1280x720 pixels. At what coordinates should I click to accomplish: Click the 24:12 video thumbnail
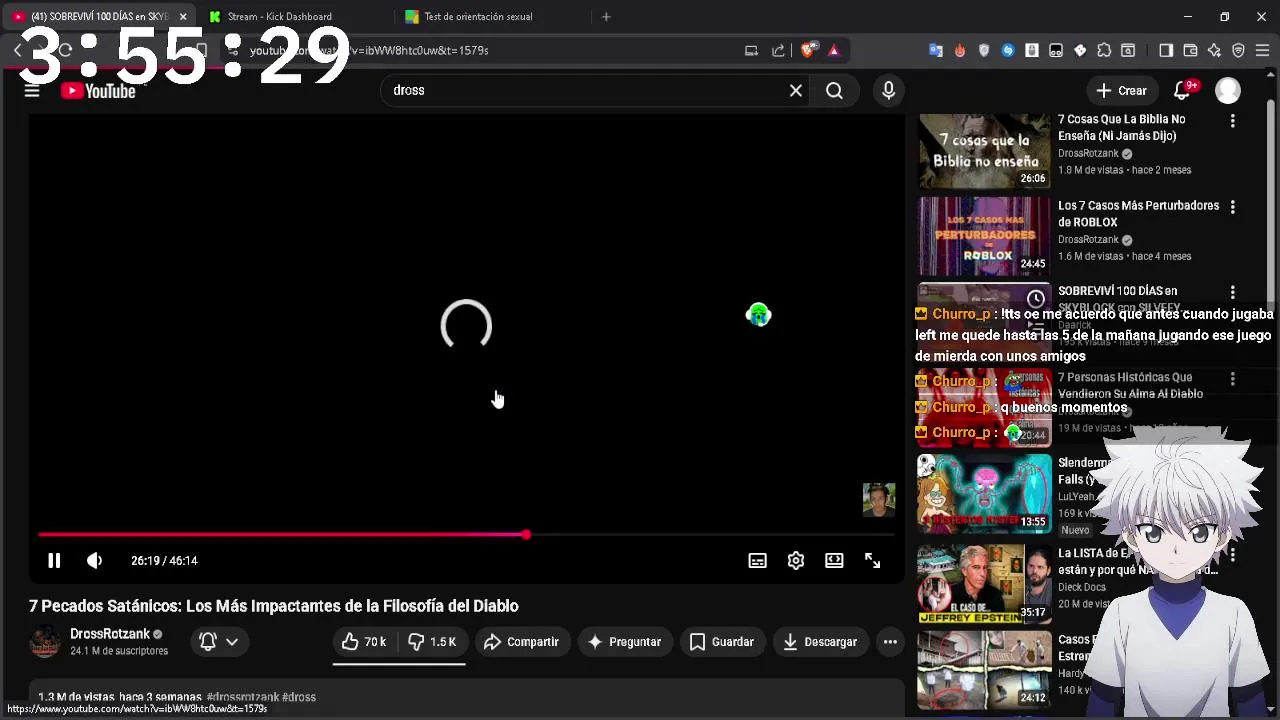click(985, 669)
